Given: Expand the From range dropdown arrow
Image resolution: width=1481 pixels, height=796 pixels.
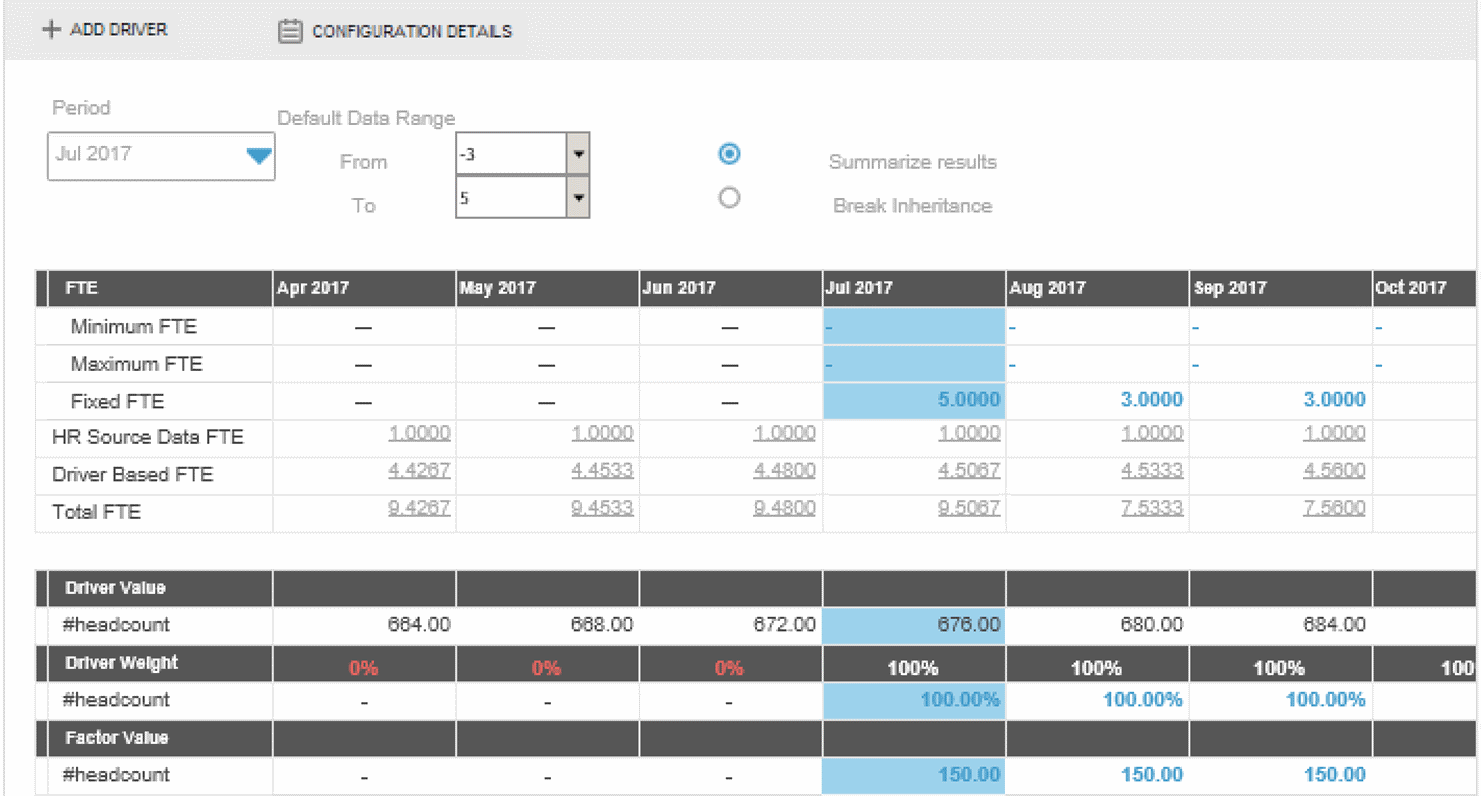Looking at the screenshot, I should (578, 154).
